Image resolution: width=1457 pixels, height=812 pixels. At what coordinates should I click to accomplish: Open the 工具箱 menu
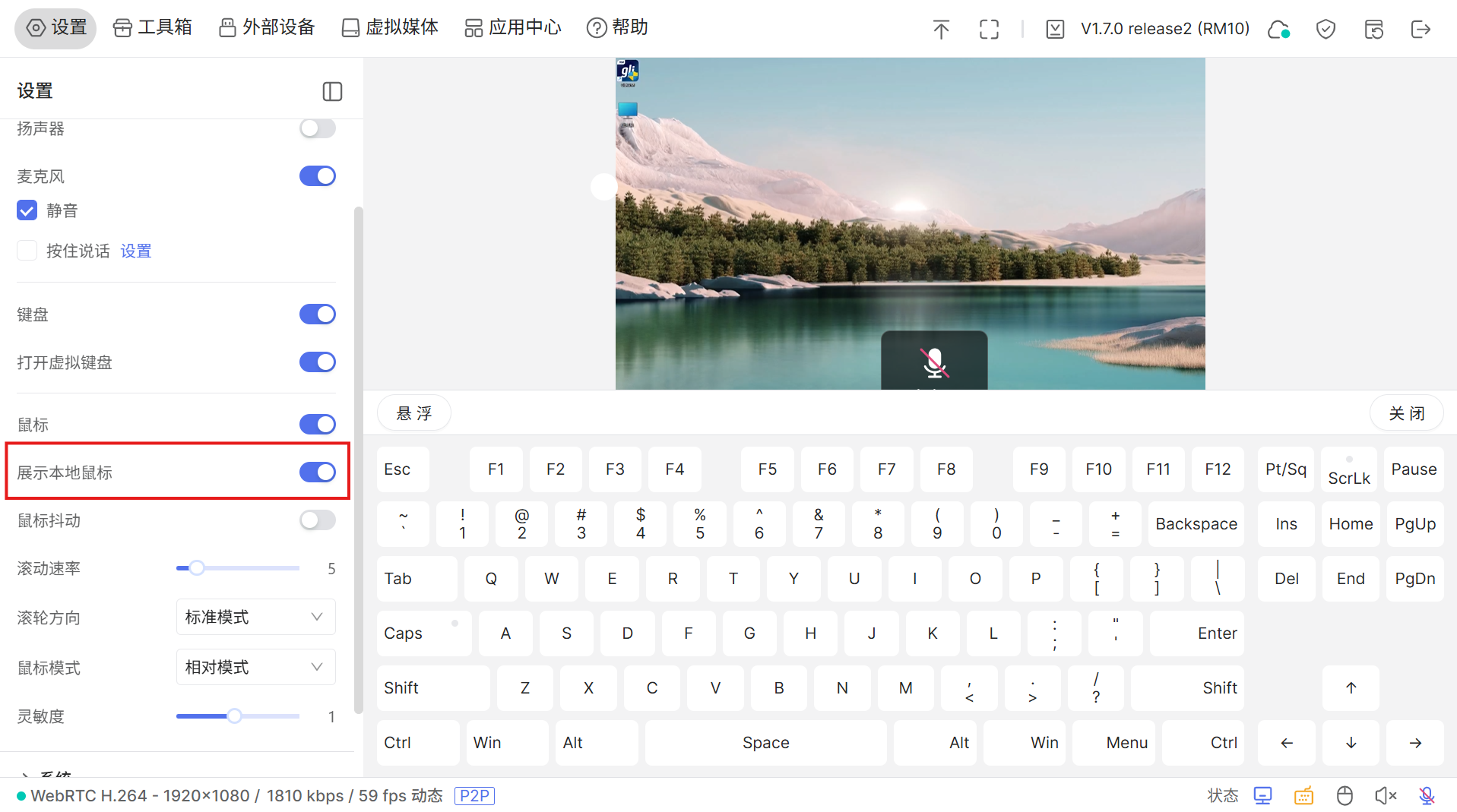(153, 28)
